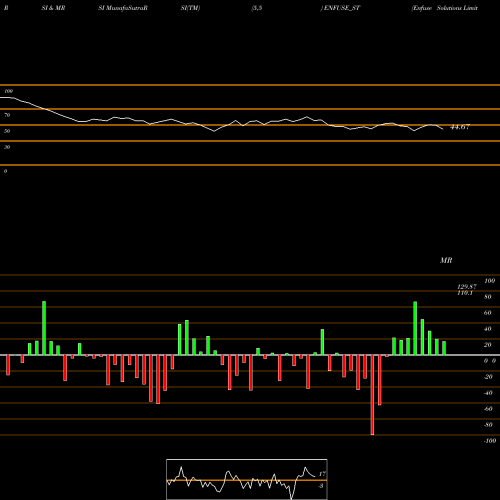Click the 70 label on RSI axis

(x=7, y=115)
